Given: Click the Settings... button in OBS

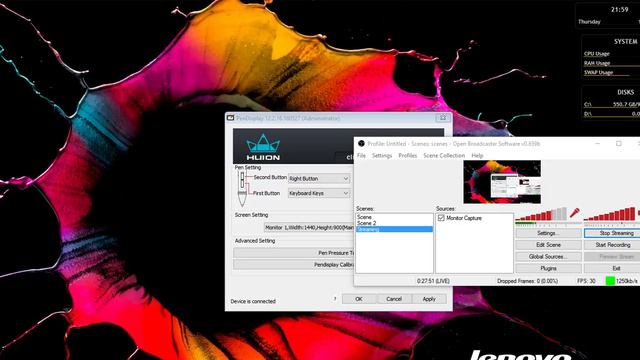Looking at the screenshot, I should [x=548, y=233].
